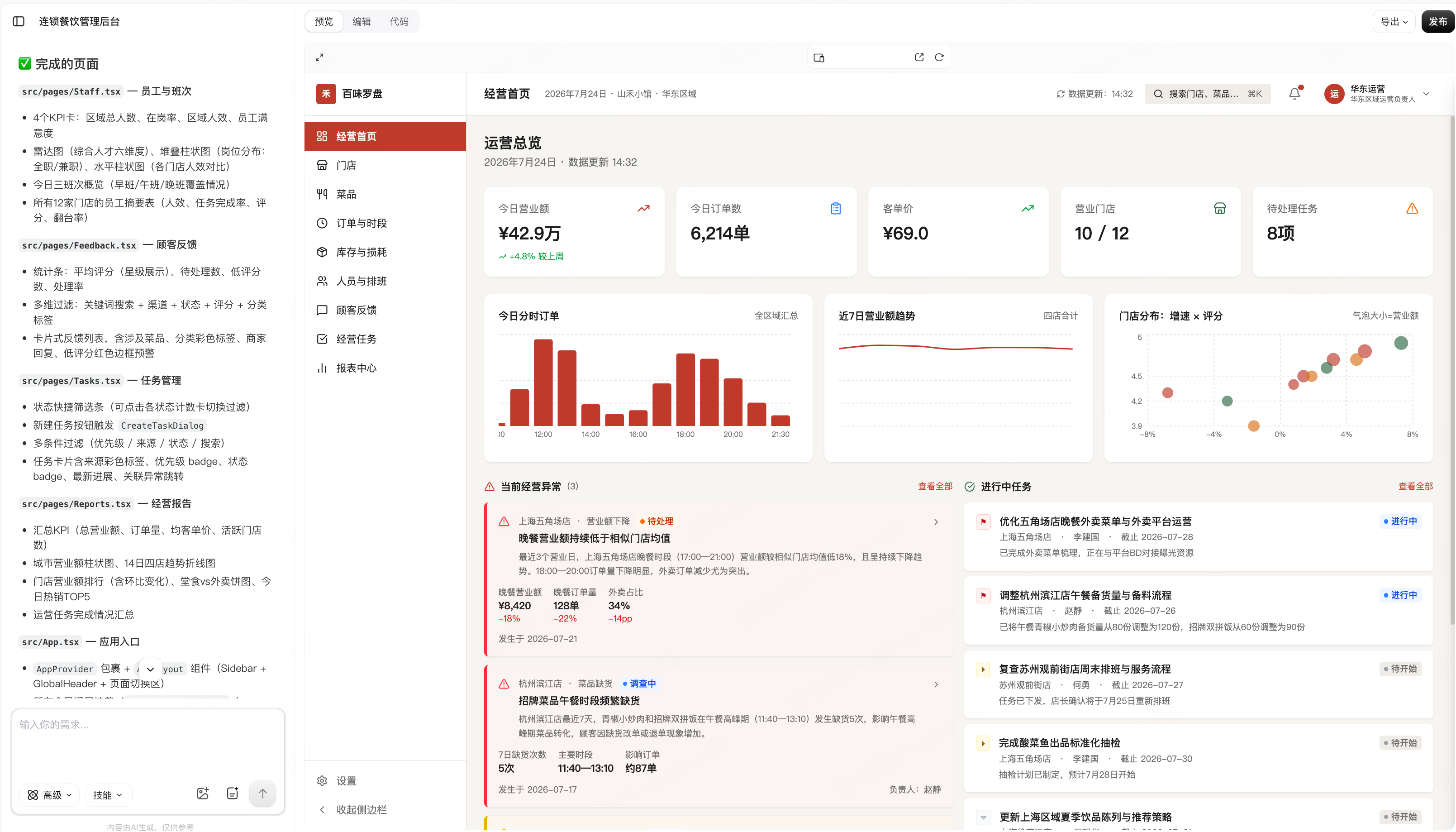Click the src/pages/Staff.tsx file label
The image size is (1456, 832).
click(71, 91)
